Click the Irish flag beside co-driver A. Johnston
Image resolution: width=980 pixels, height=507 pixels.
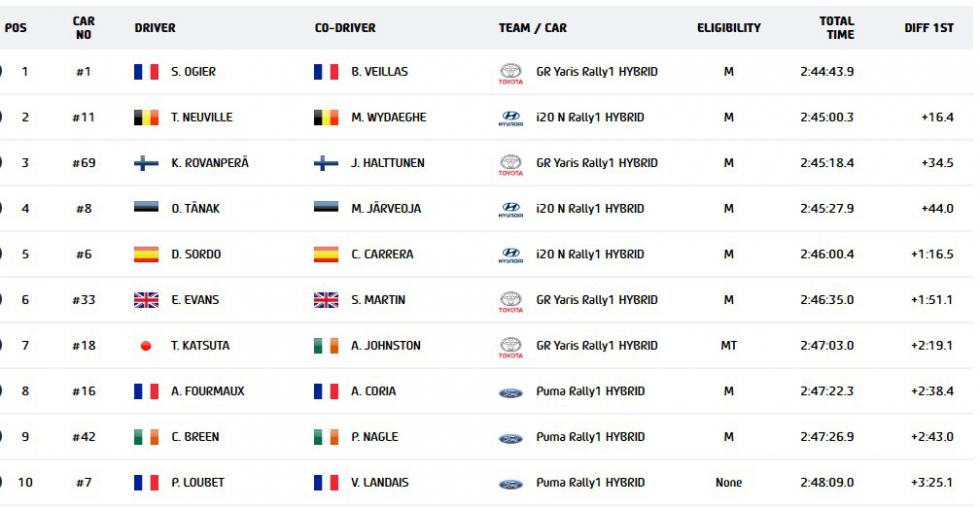click(326, 346)
